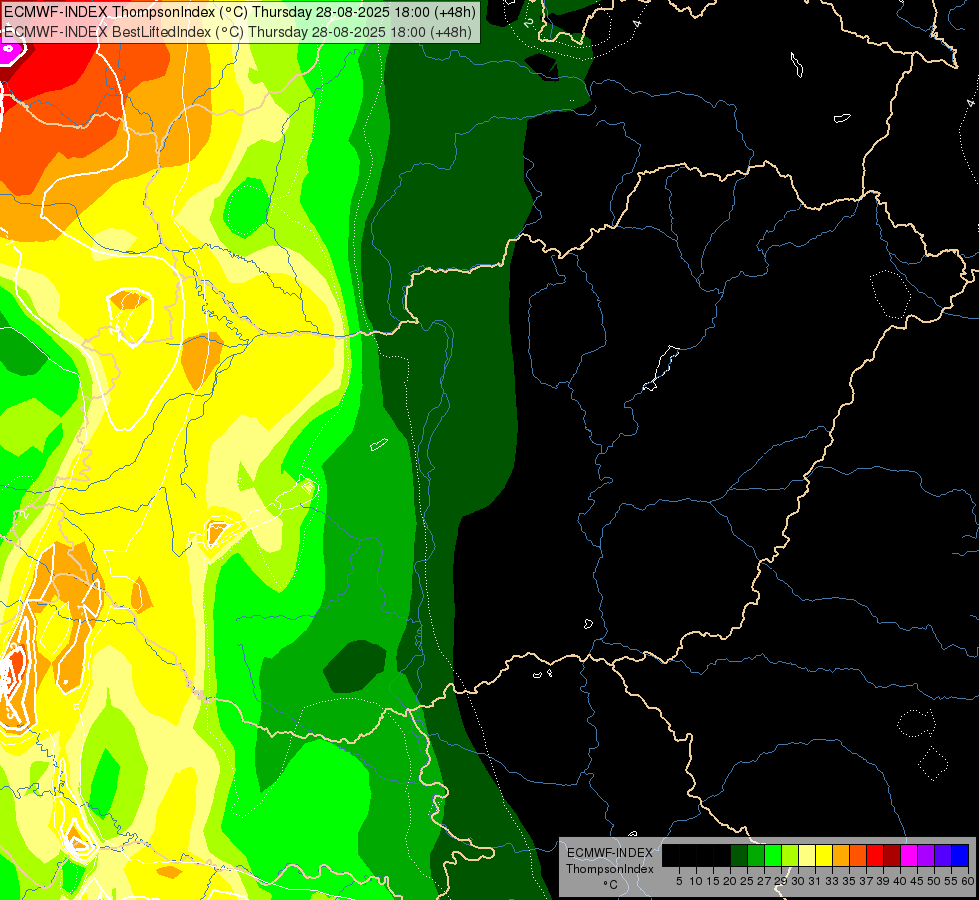Click the BestLiftedIndex header line at top

[x=239, y=32]
